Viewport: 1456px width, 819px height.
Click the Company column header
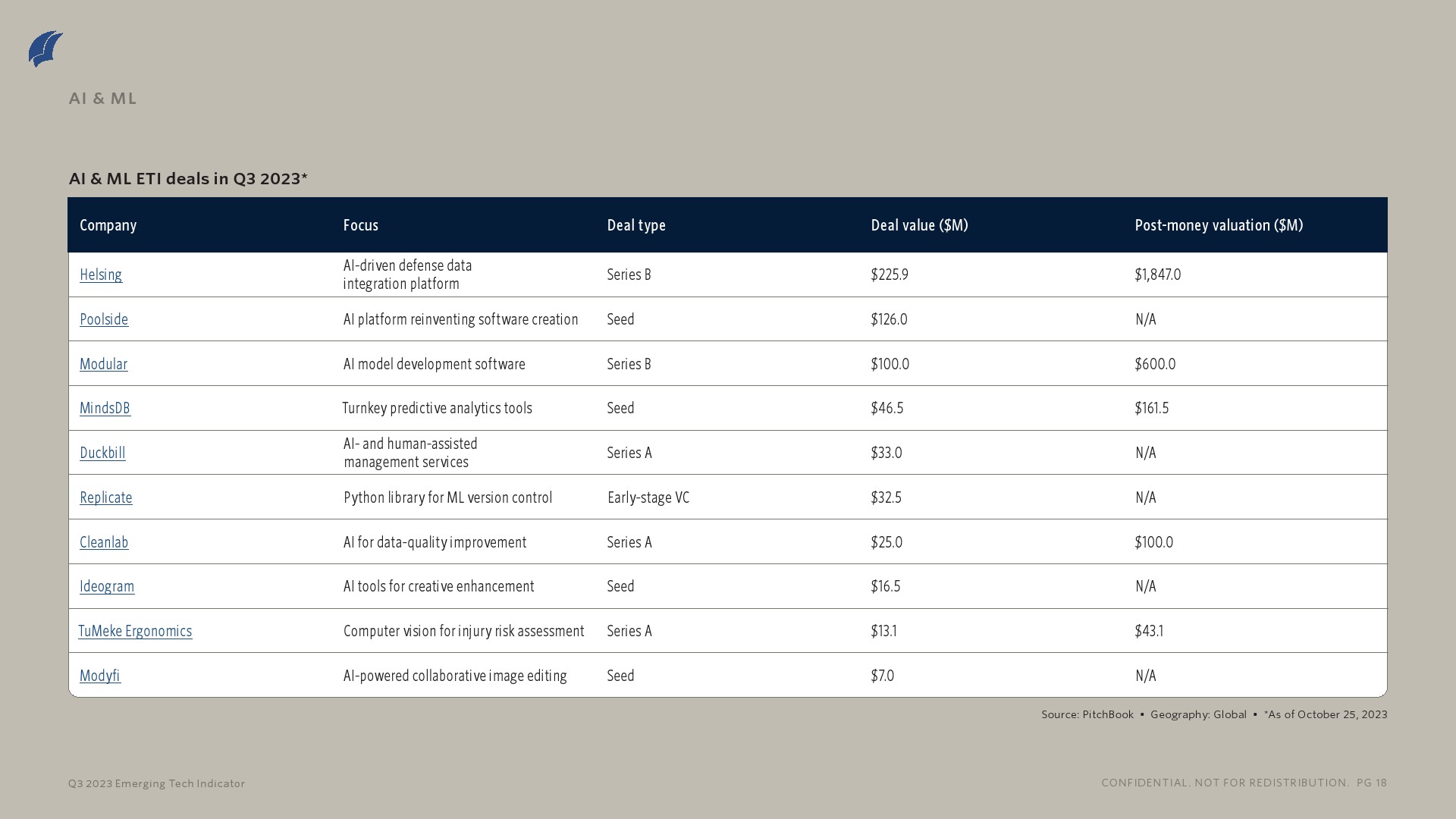(108, 225)
